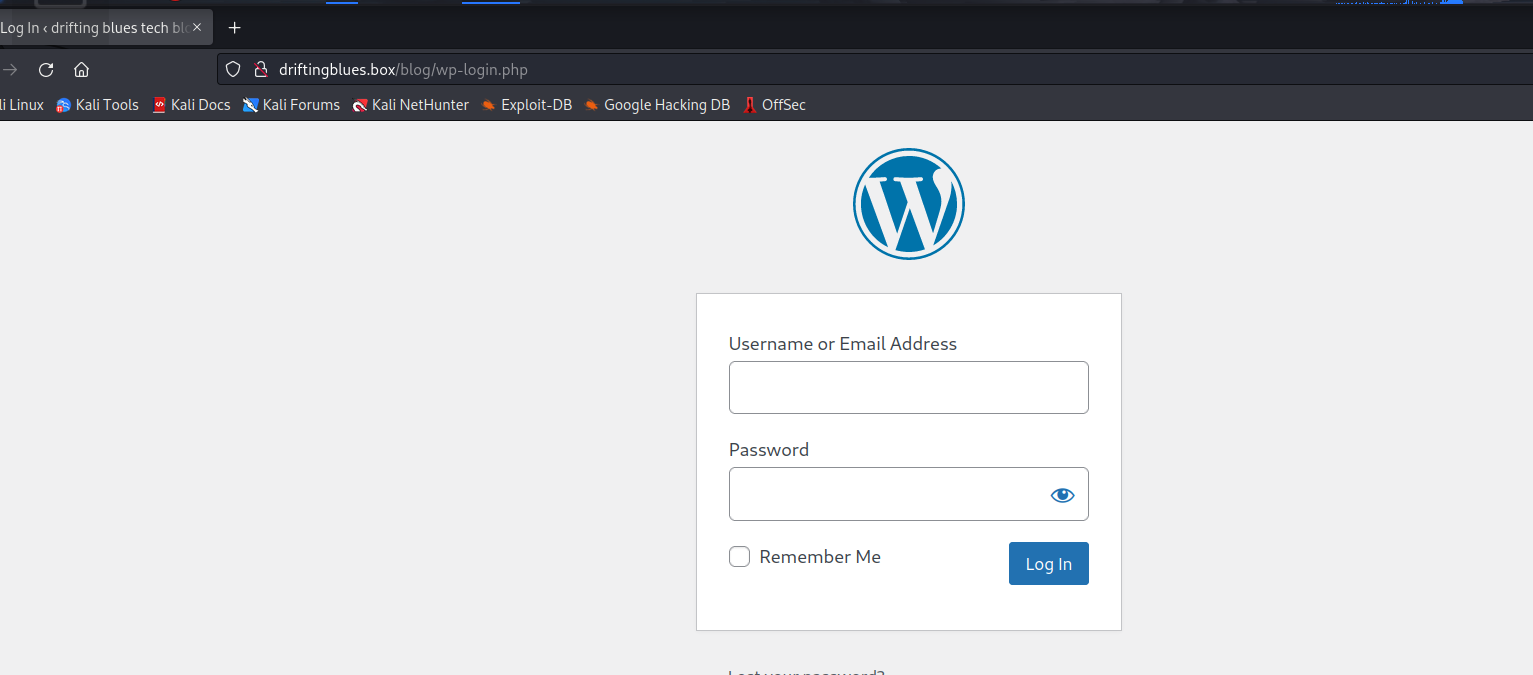Focus the Username or Email Address field

(x=908, y=387)
